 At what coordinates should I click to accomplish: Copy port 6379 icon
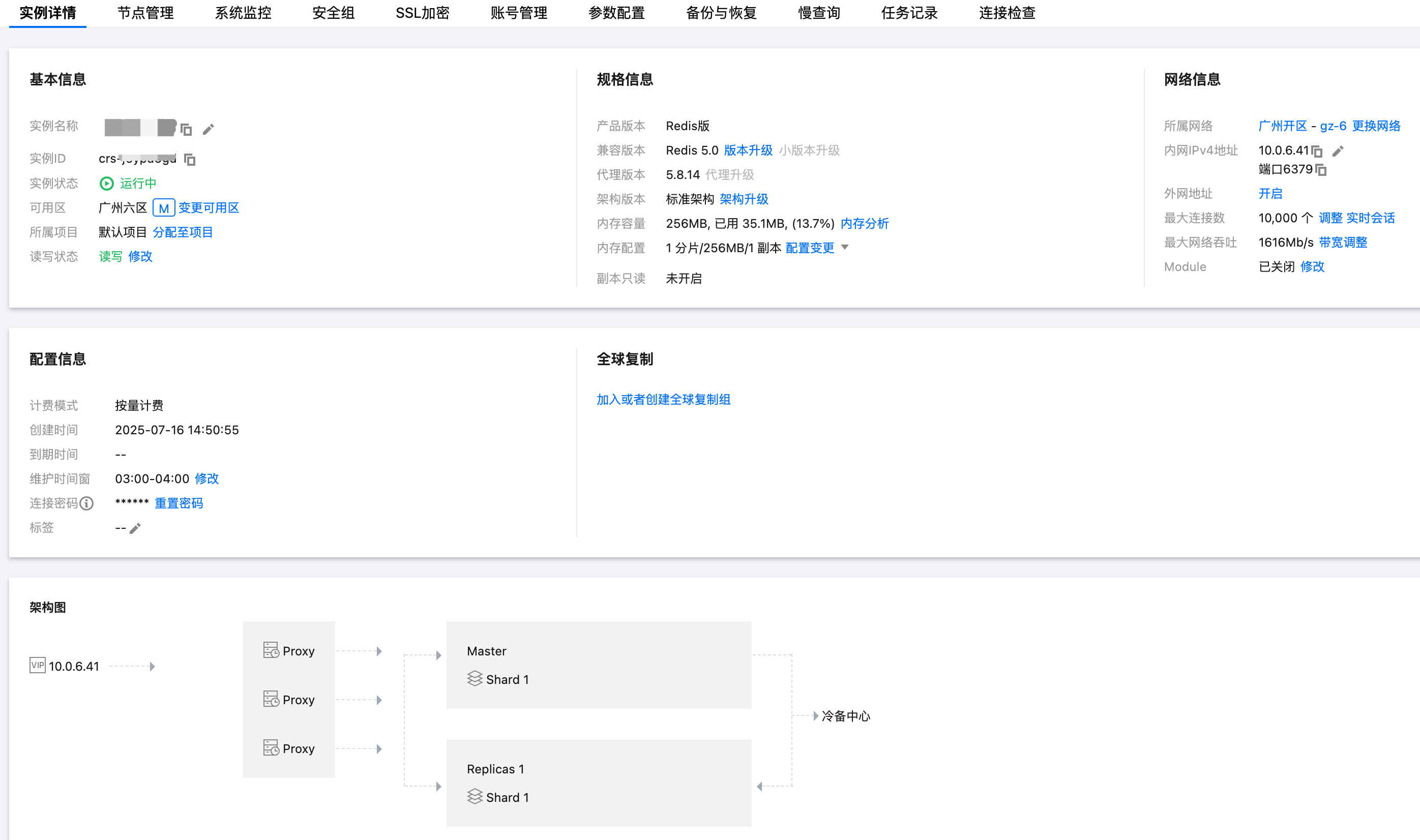(x=1321, y=170)
